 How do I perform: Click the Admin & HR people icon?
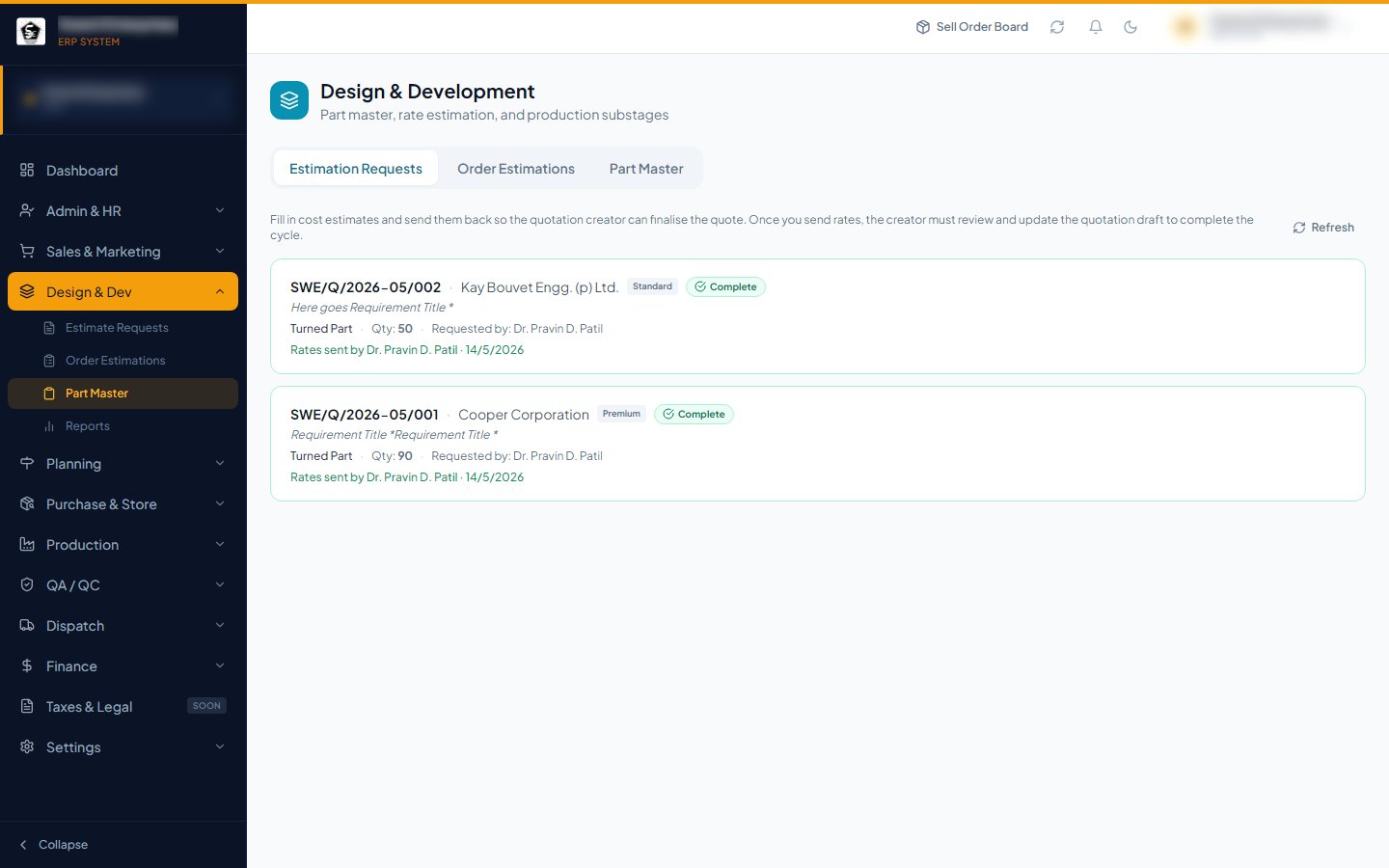[x=27, y=211]
